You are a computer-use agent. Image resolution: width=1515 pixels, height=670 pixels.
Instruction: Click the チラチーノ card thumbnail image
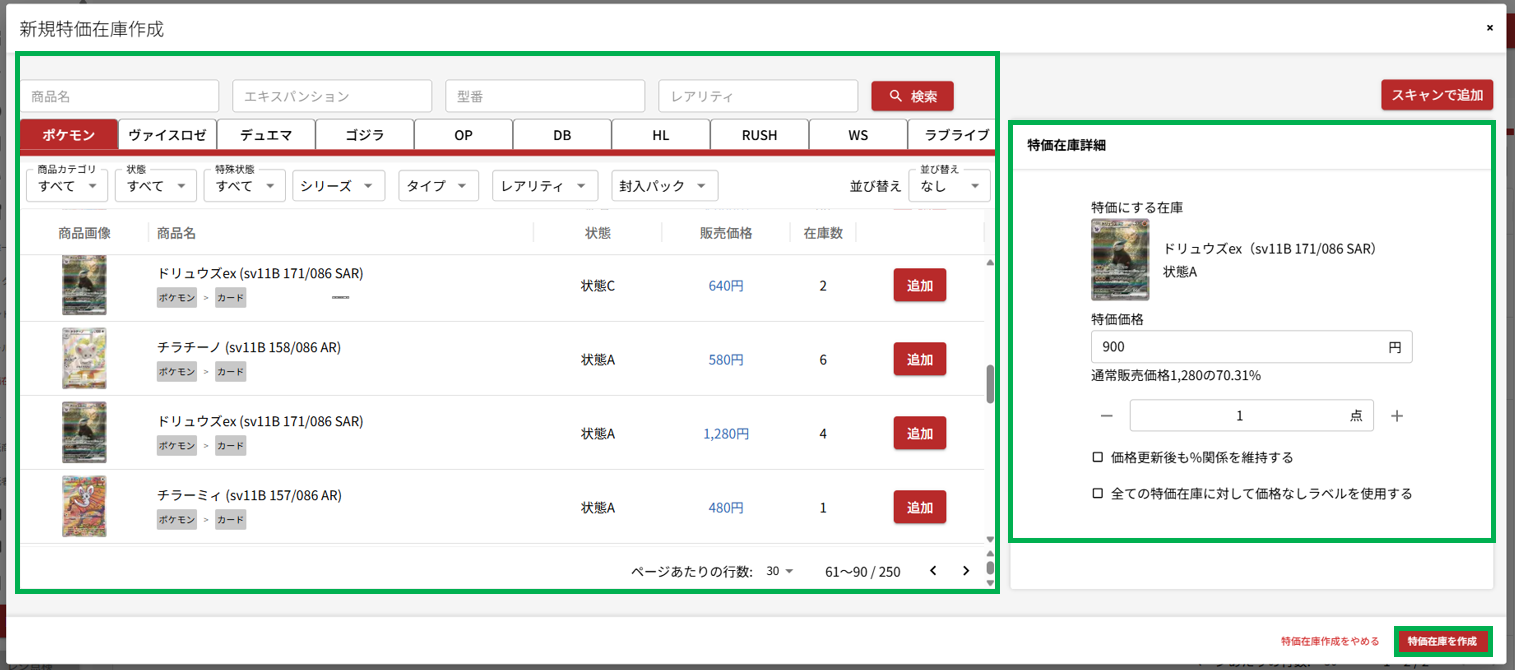(84, 359)
